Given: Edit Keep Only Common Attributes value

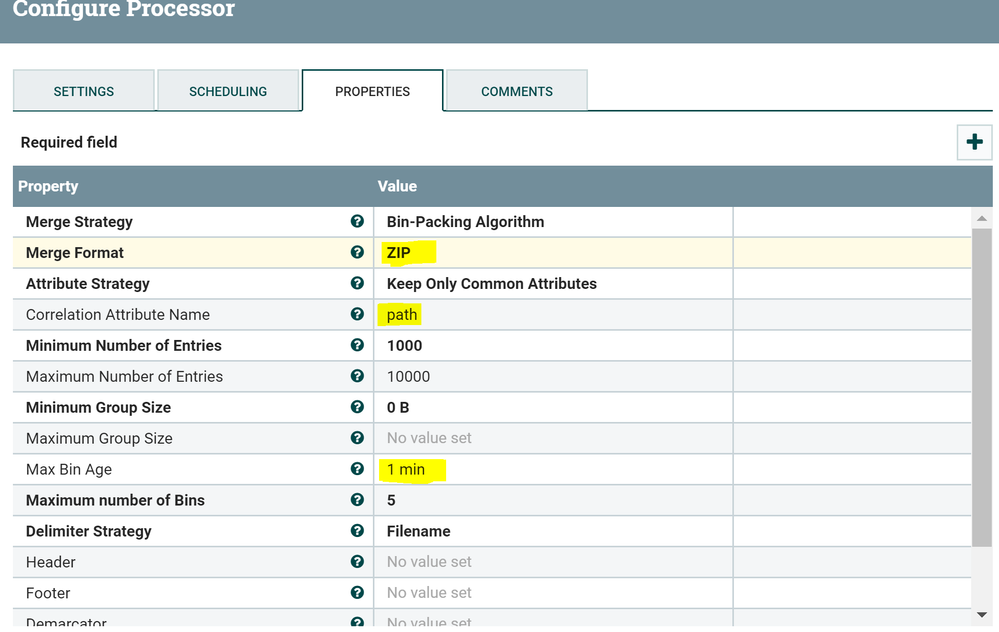Looking at the screenshot, I should (x=491, y=284).
